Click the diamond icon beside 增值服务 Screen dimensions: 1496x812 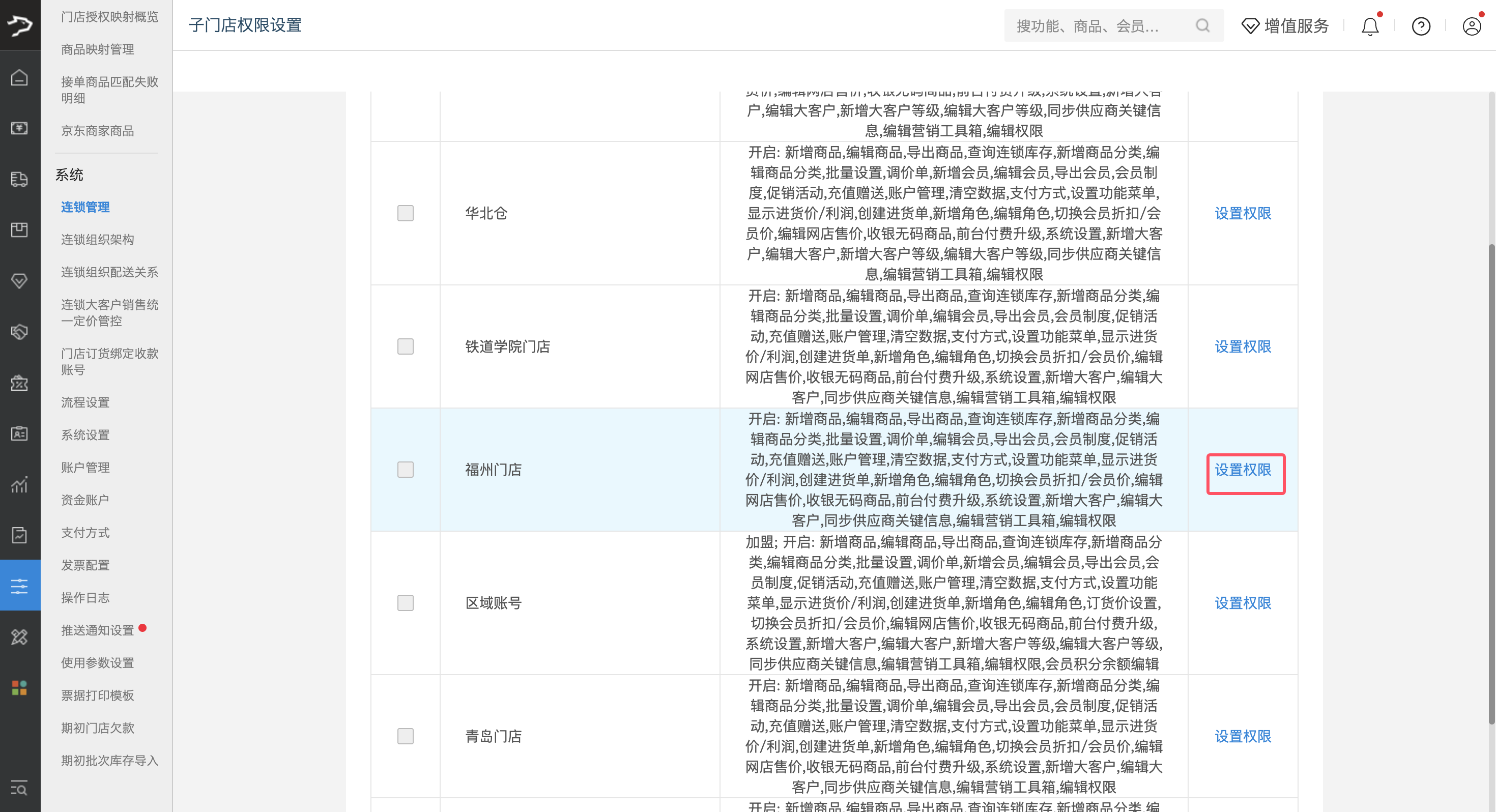(x=1250, y=26)
